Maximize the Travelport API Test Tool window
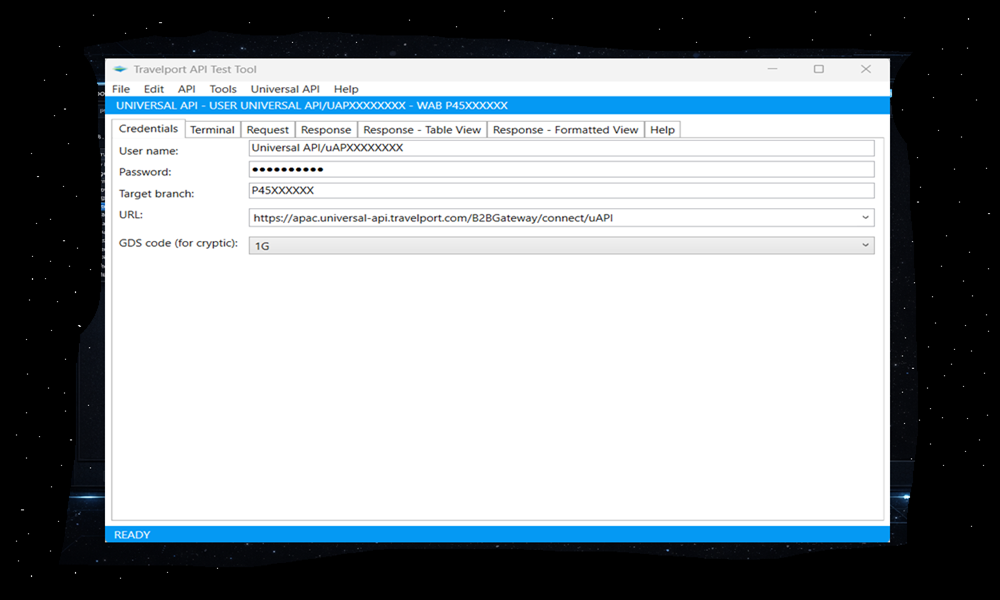The height and width of the screenshot is (600, 1000). [x=819, y=70]
